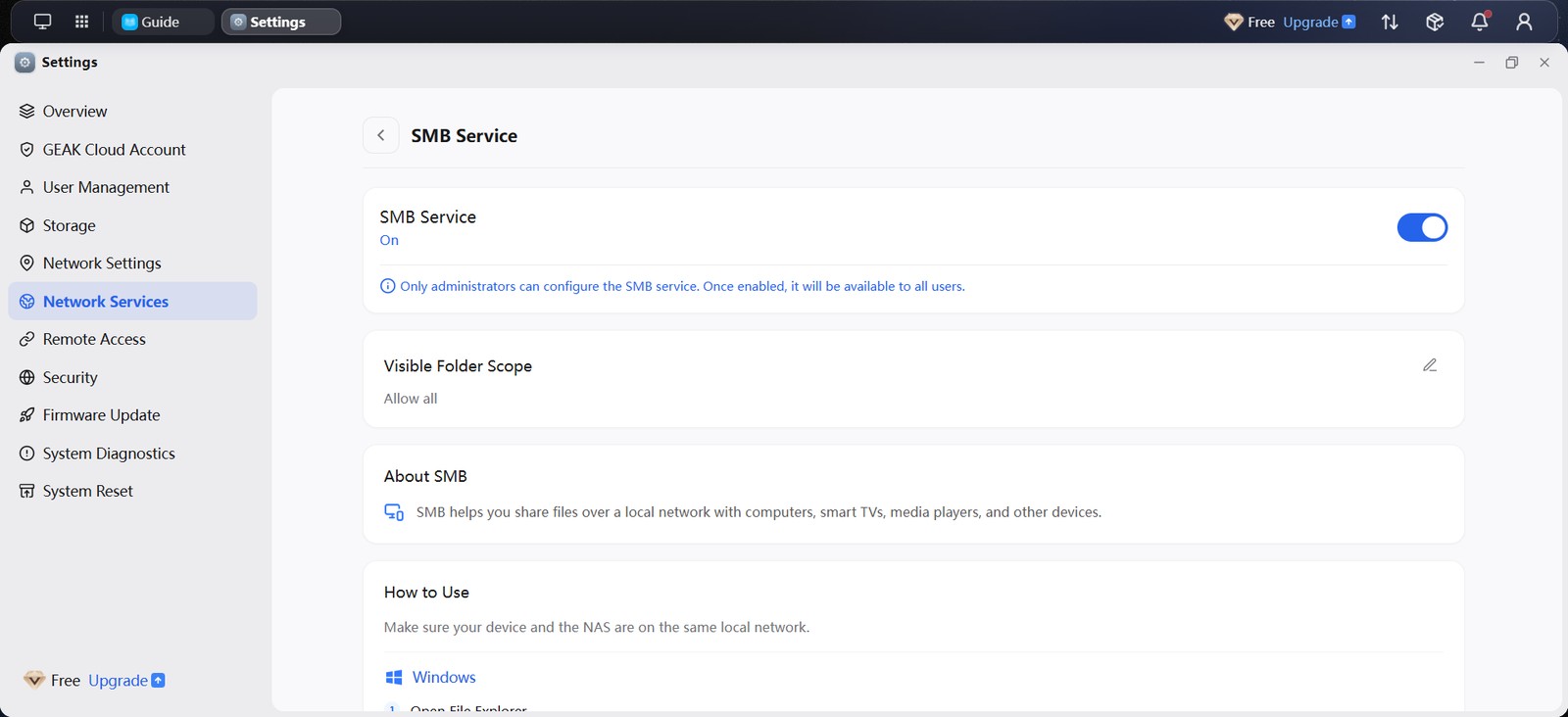The image size is (1568, 717).
Task: Go to Network Settings
Action: (132, 263)
